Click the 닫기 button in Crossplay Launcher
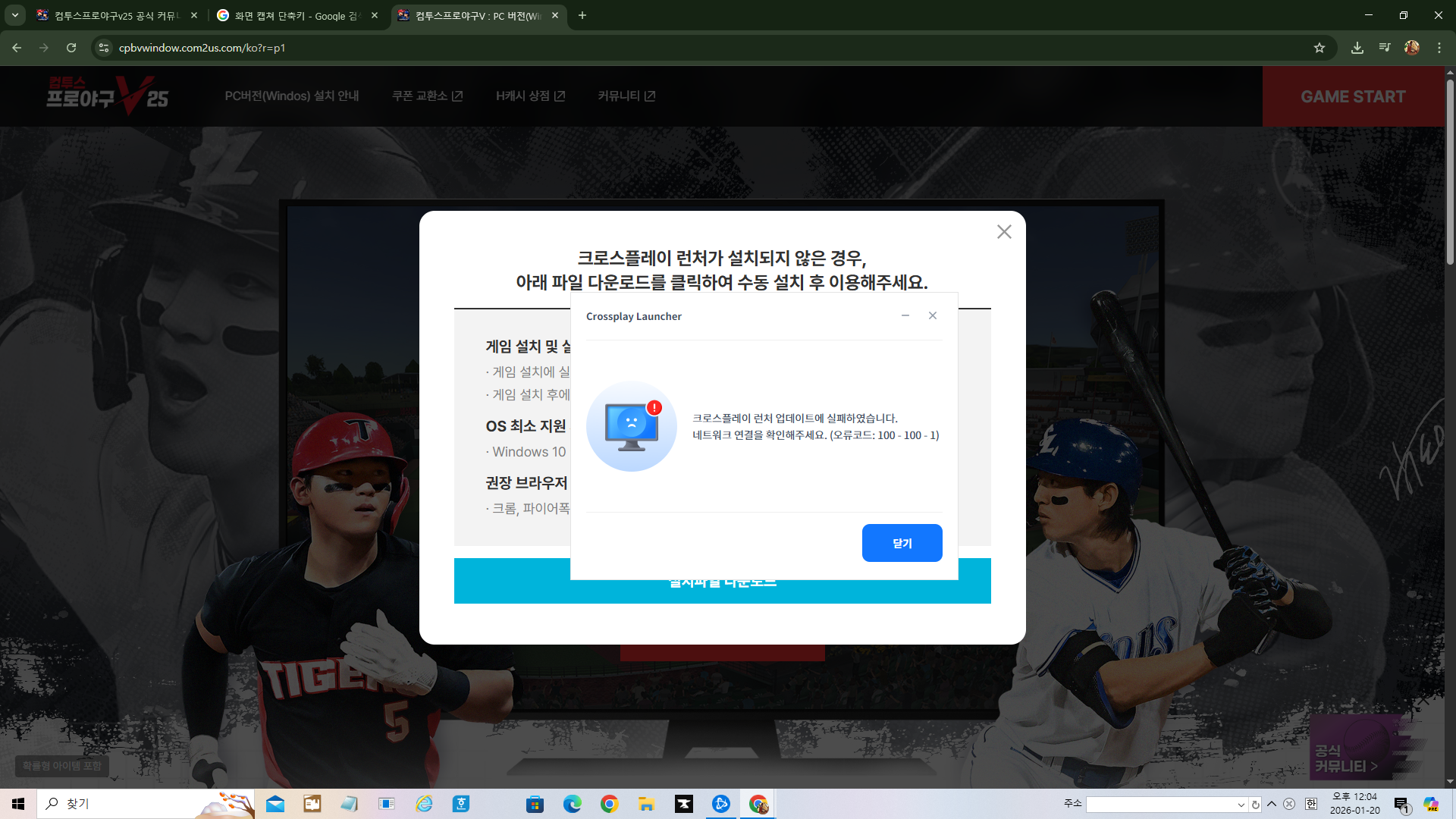The image size is (1456, 819). (x=902, y=543)
